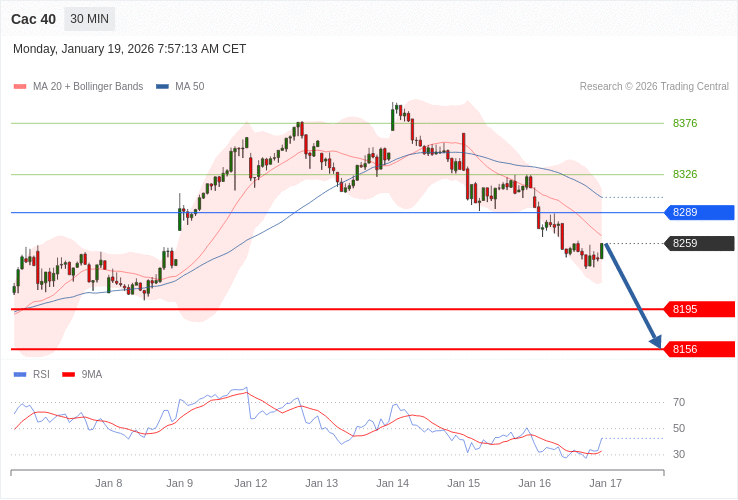Click the blue downward arrow head
Image resolution: width=738 pixels, height=500 pixels.
(656, 341)
